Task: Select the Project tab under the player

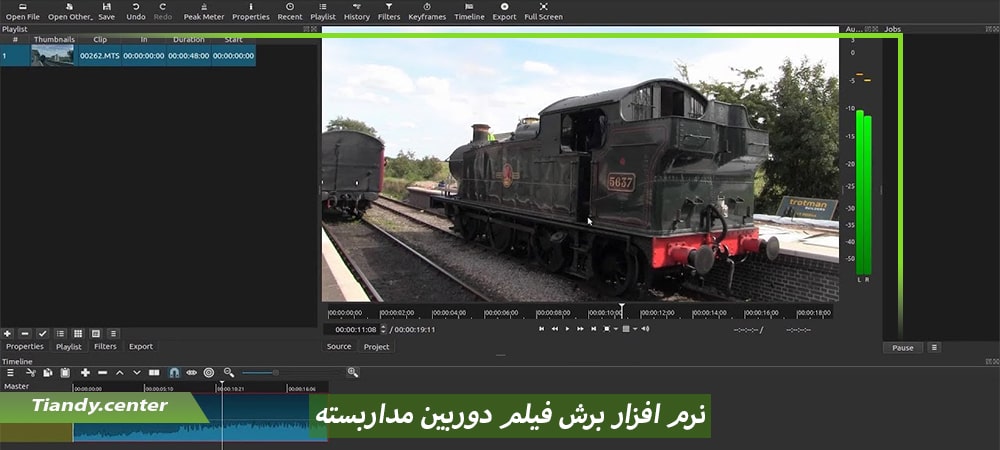Action: (376, 347)
